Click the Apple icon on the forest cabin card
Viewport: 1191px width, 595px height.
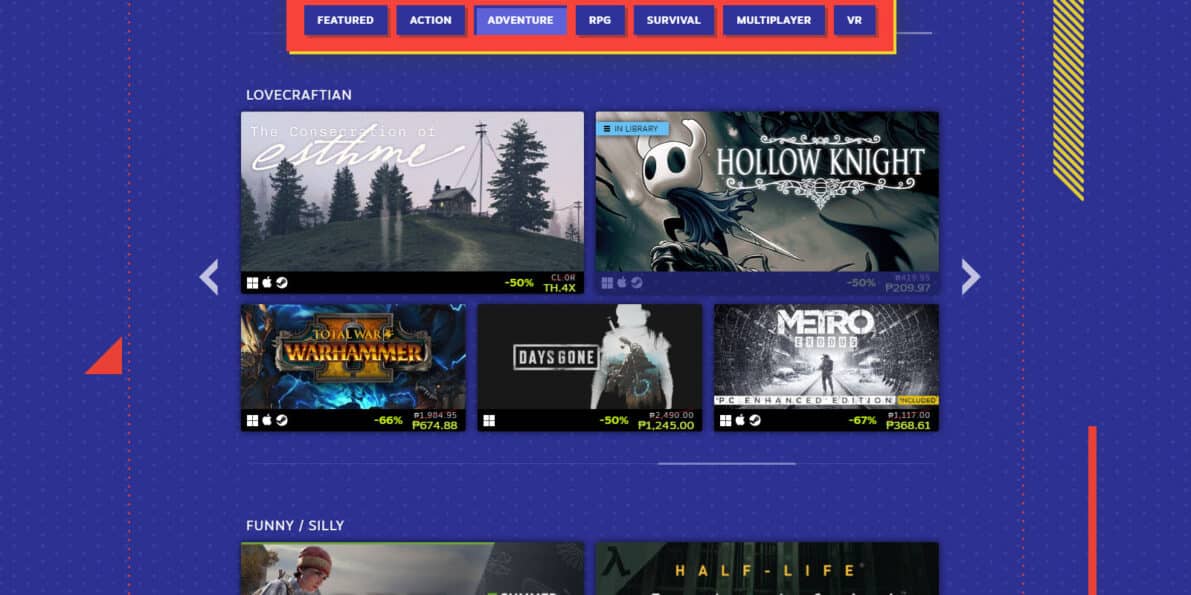coord(267,283)
